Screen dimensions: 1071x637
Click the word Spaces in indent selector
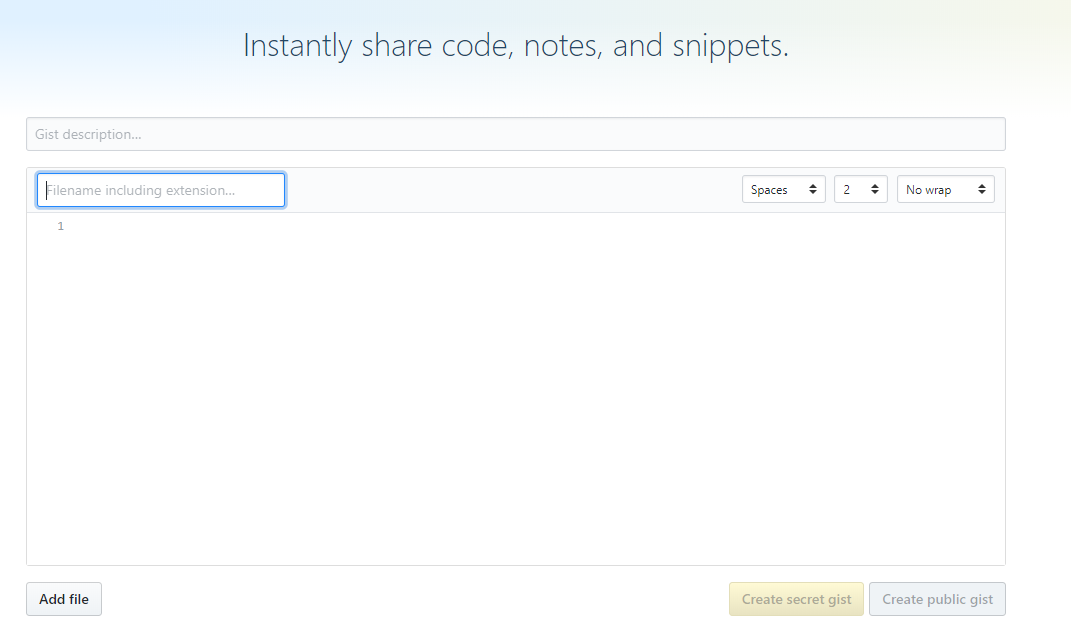pos(769,190)
